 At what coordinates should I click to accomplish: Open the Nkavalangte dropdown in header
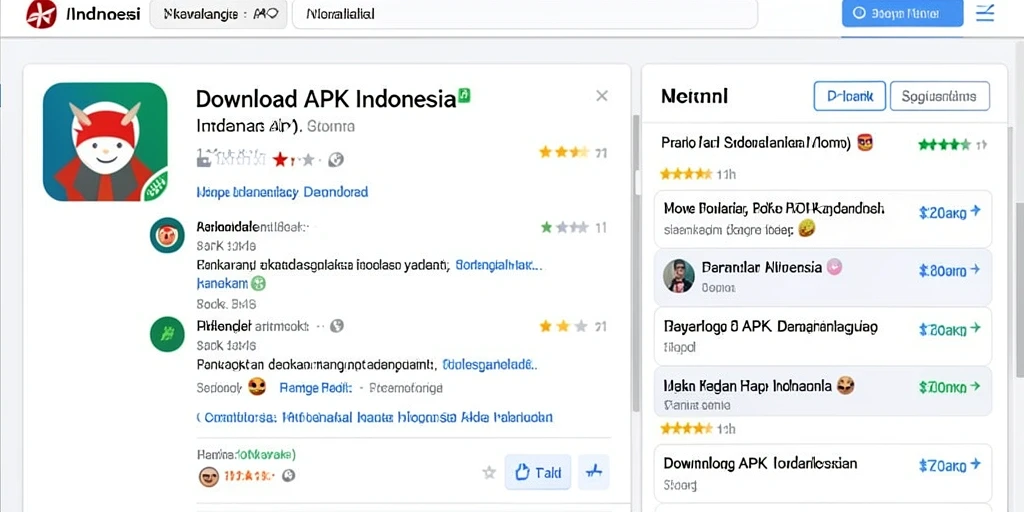pos(218,14)
